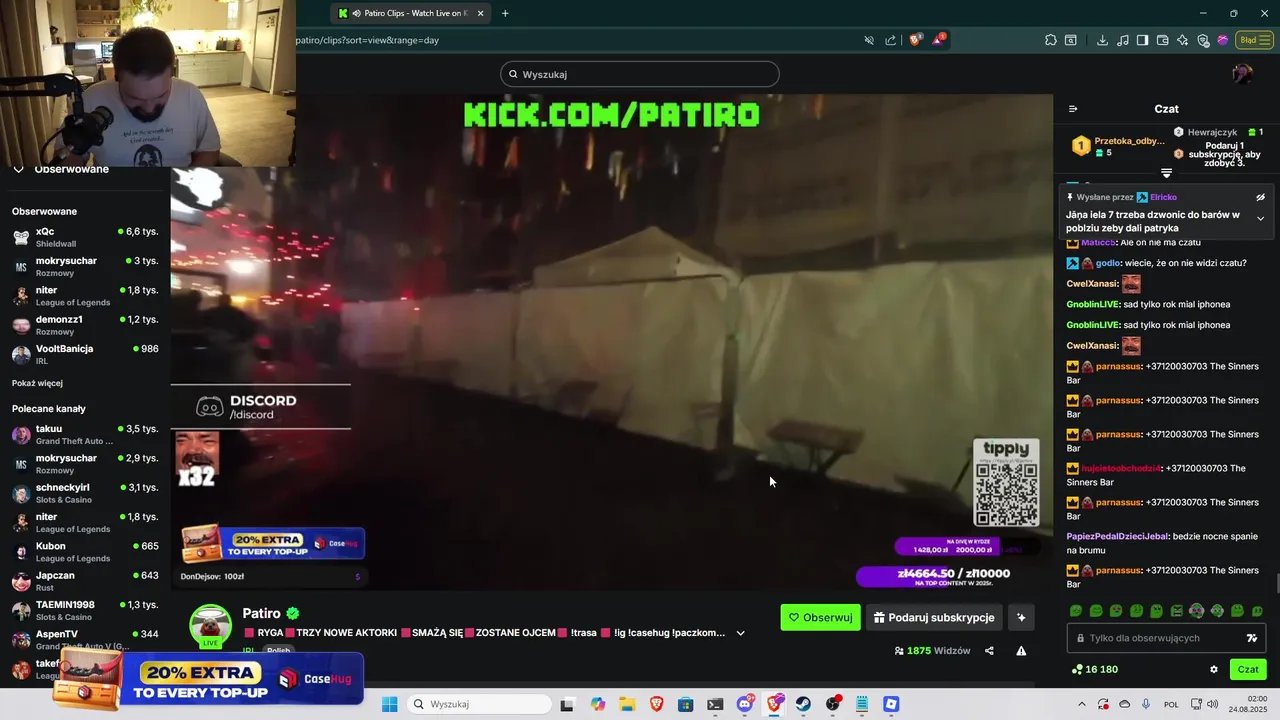
Task: Open Hewrajczyk leaderboard entry
Action: pos(1218,132)
